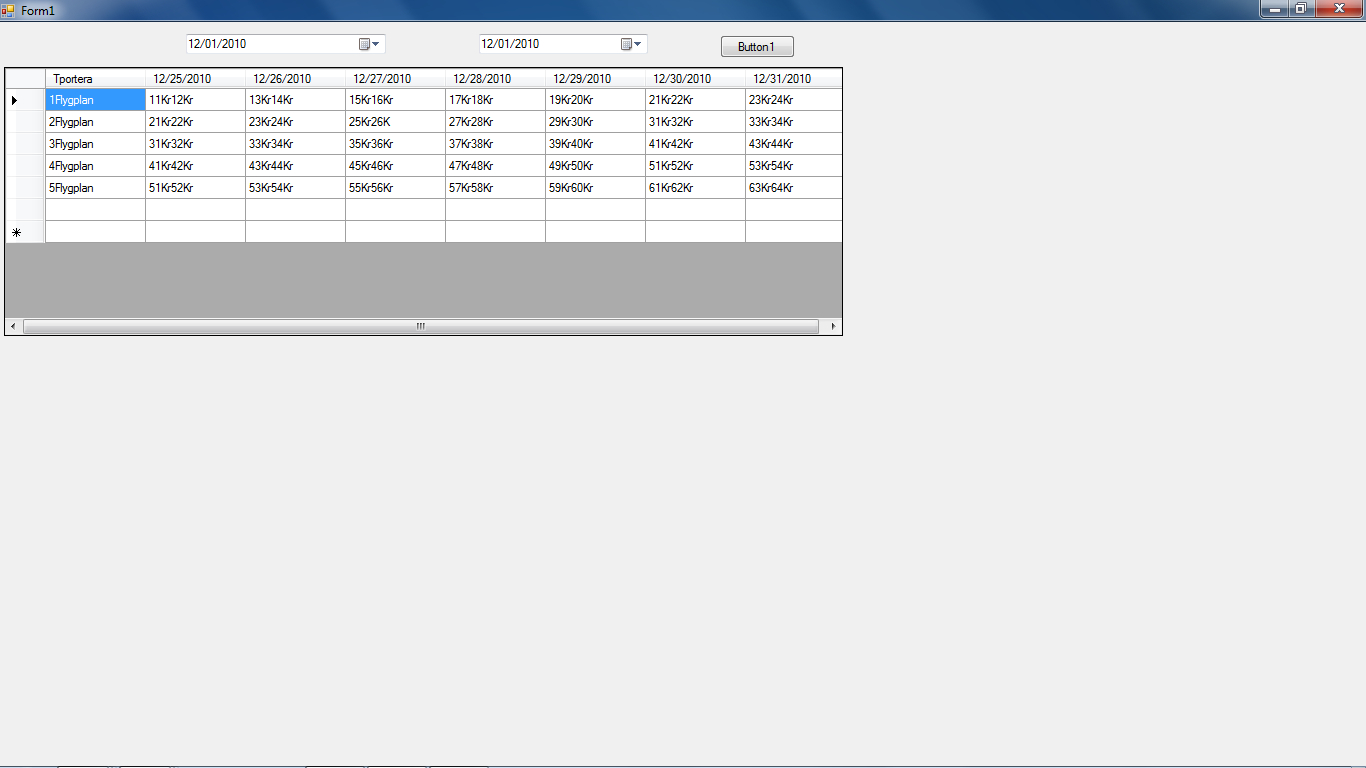This screenshot has width=1366, height=768.
Task: Expand the second date picker dropdown arrow
Action: click(640, 43)
